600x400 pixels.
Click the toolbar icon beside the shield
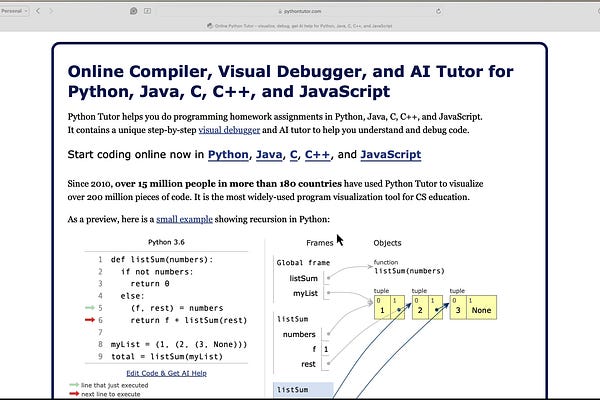pyautogui.click(x=147, y=11)
